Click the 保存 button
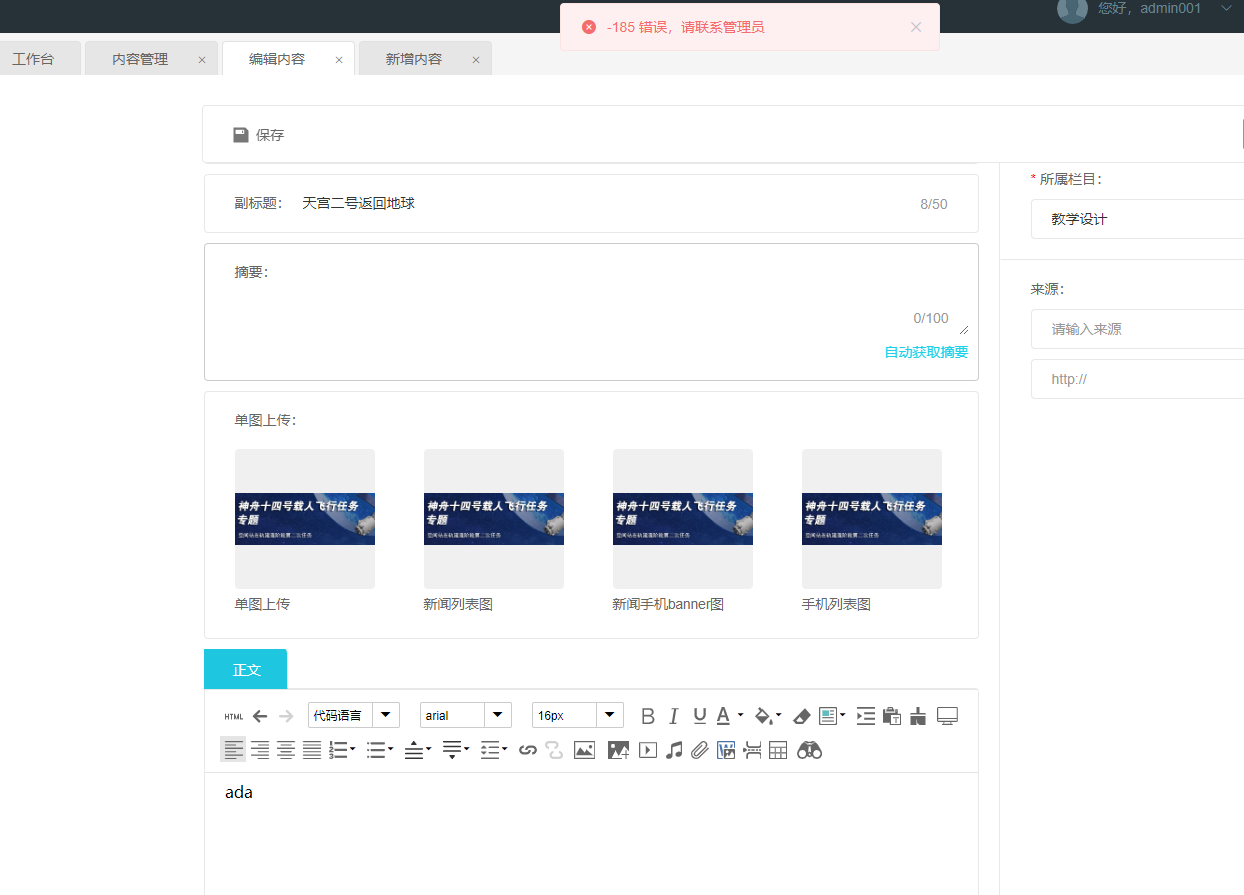Image resolution: width=1244 pixels, height=895 pixels. pos(259,135)
